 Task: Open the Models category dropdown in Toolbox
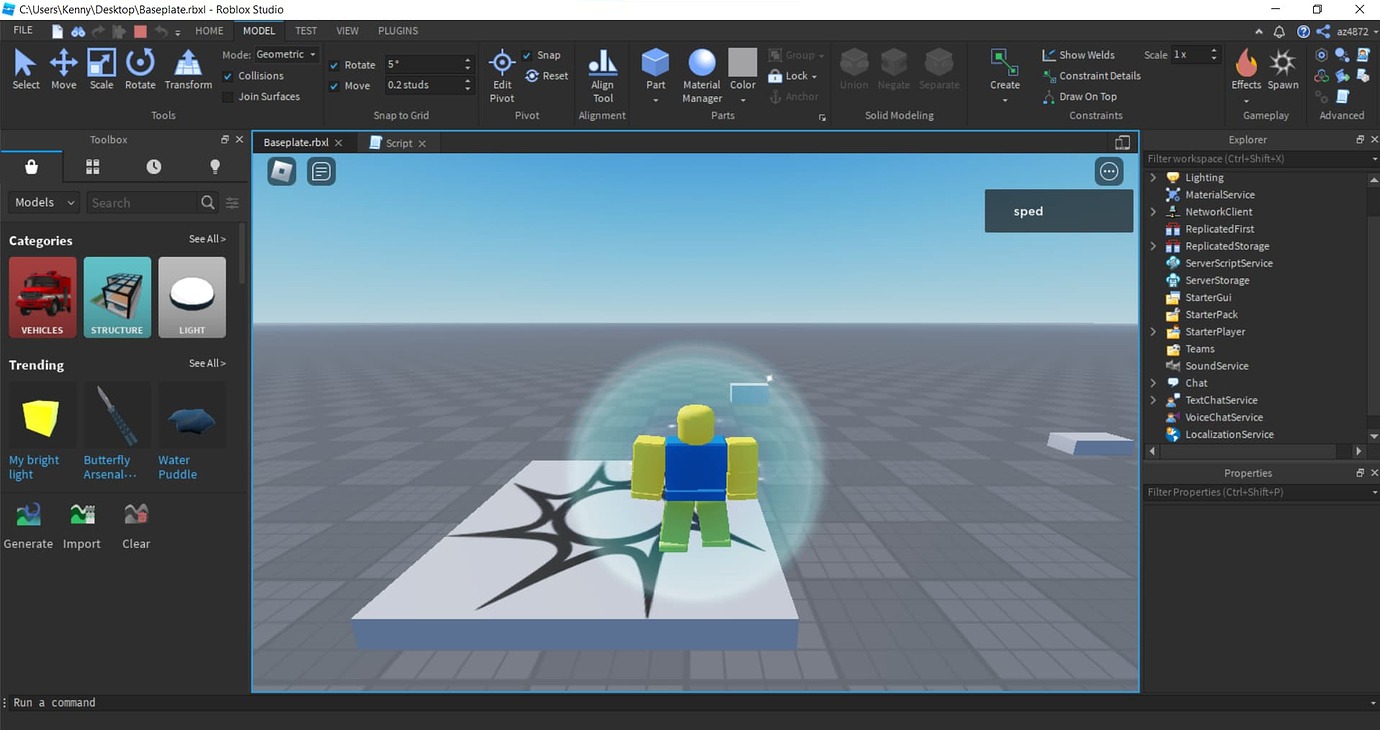44,203
